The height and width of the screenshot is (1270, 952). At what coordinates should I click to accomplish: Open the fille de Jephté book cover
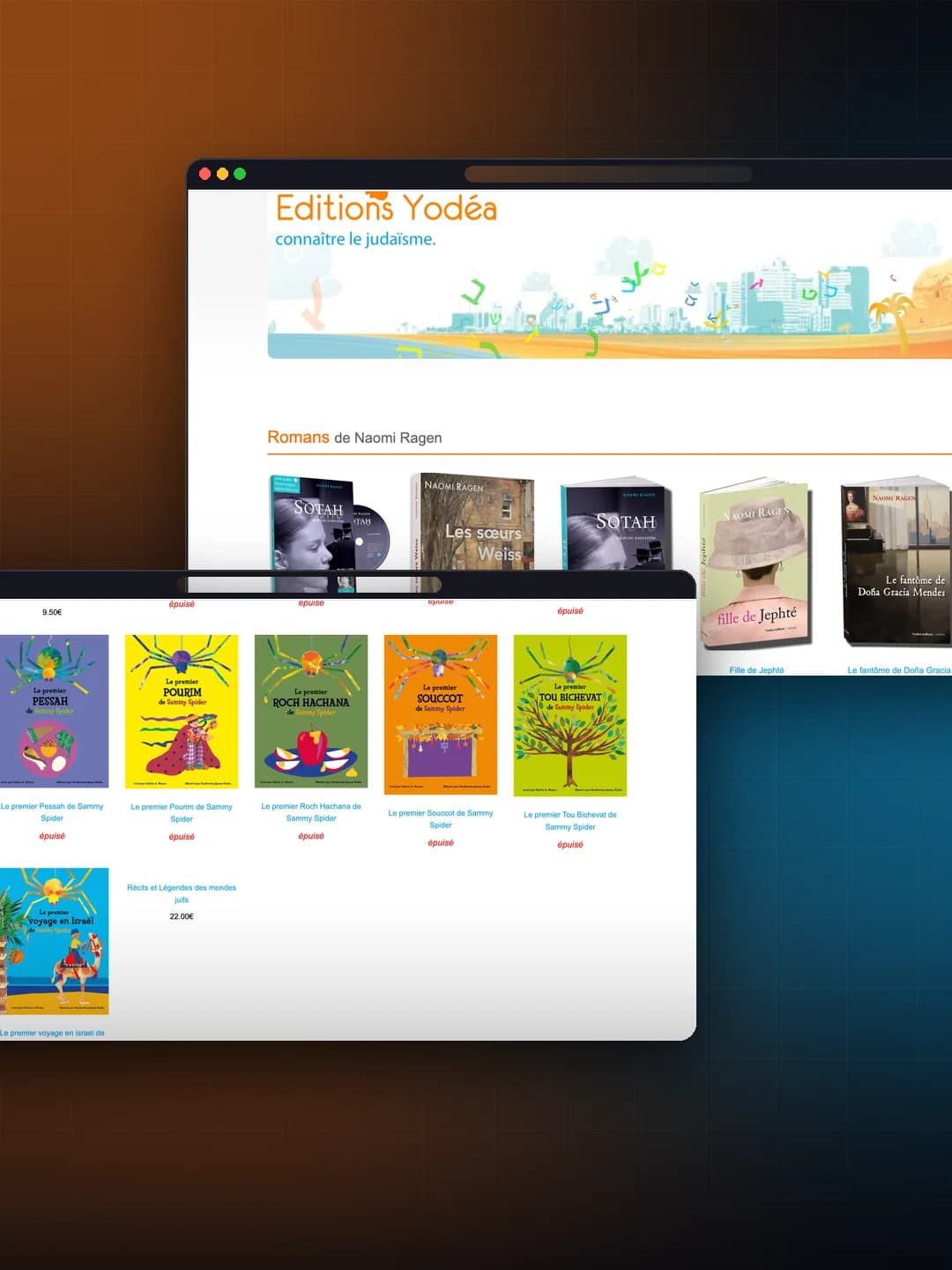[755, 564]
